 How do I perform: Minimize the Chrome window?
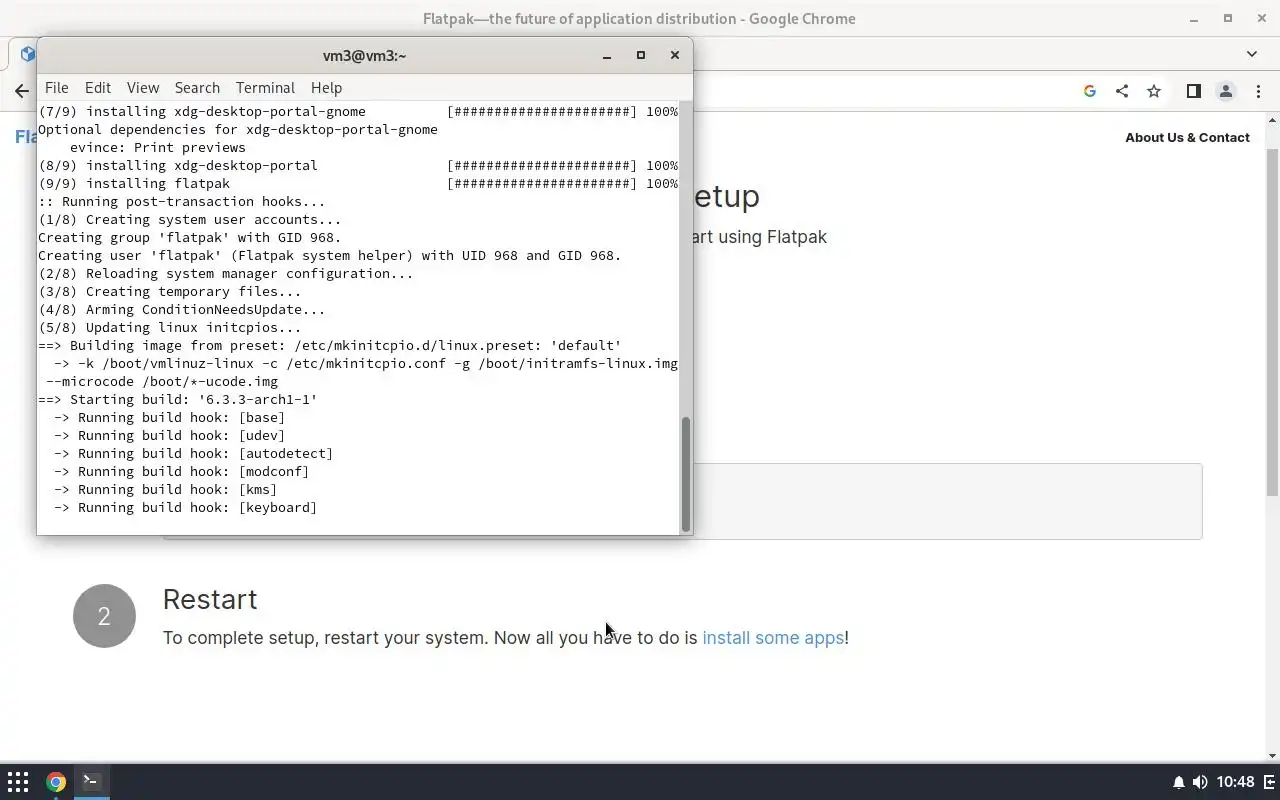click(x=1194, y=18)
